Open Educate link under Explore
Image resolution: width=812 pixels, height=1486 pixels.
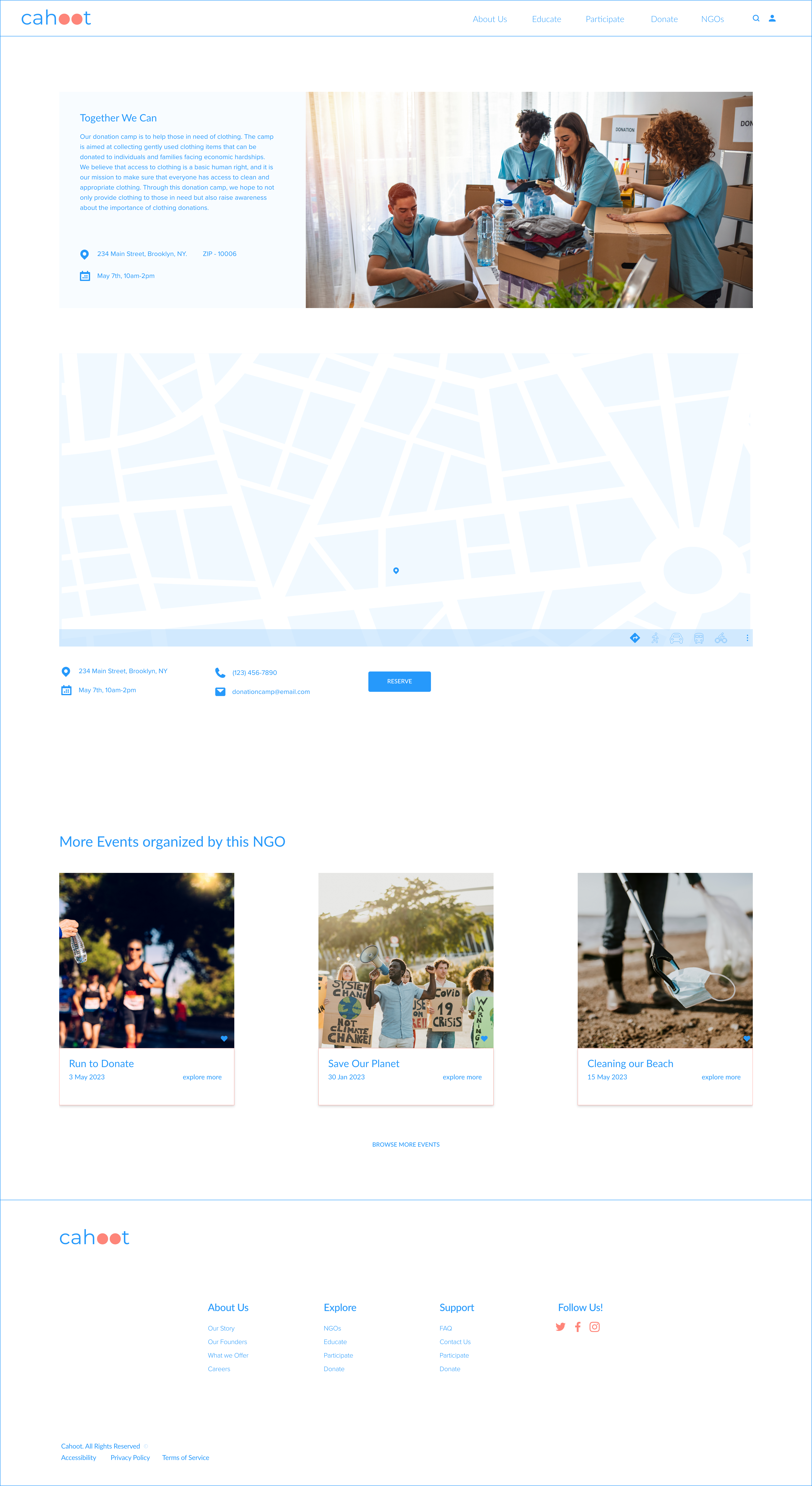click(335, 1342)
